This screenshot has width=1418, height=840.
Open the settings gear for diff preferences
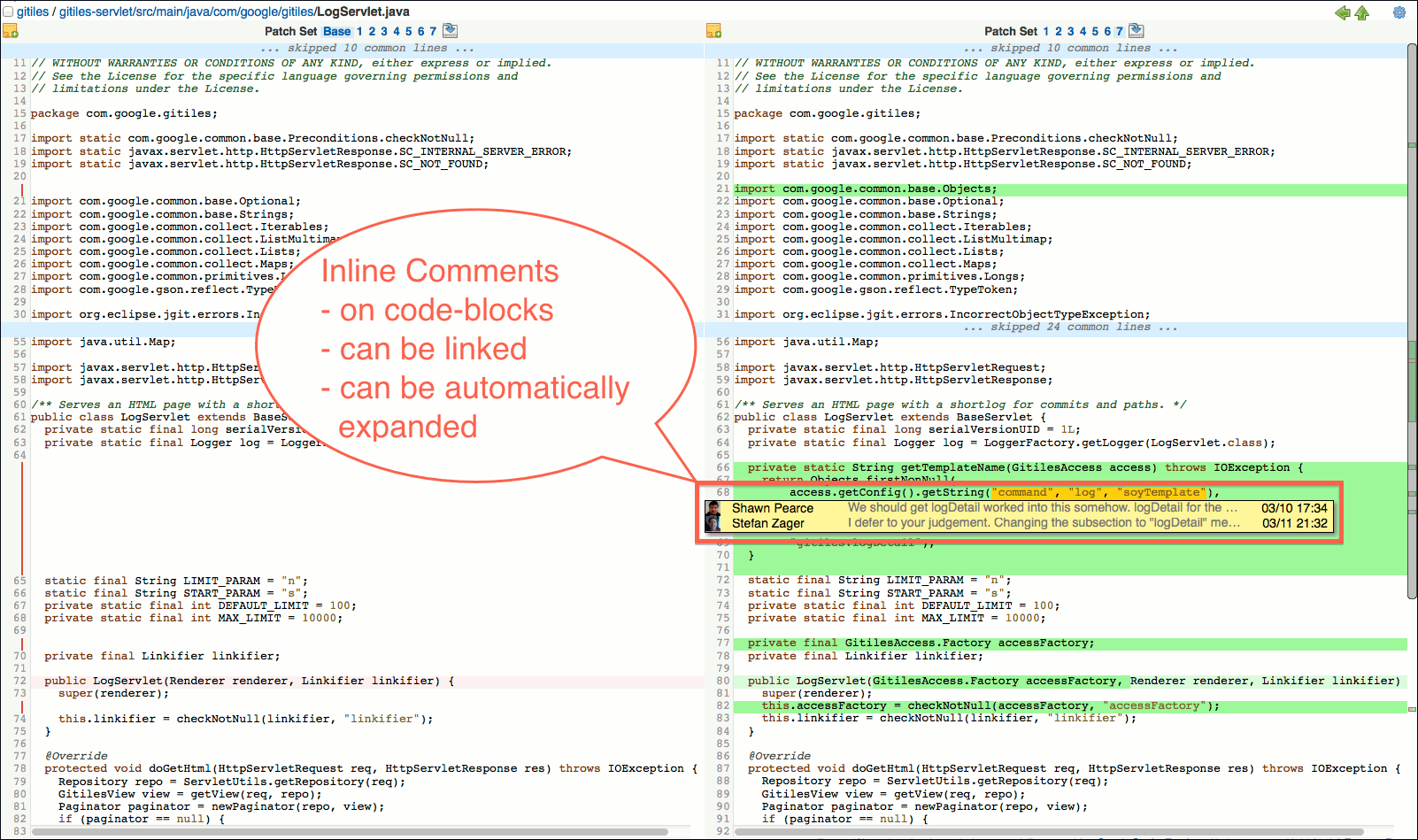1399,12
